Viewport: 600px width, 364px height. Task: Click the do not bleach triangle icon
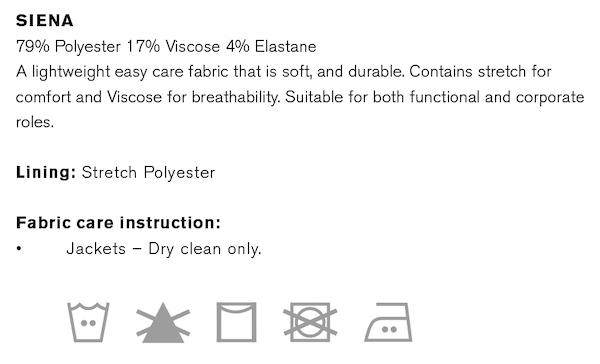[163, 322]
